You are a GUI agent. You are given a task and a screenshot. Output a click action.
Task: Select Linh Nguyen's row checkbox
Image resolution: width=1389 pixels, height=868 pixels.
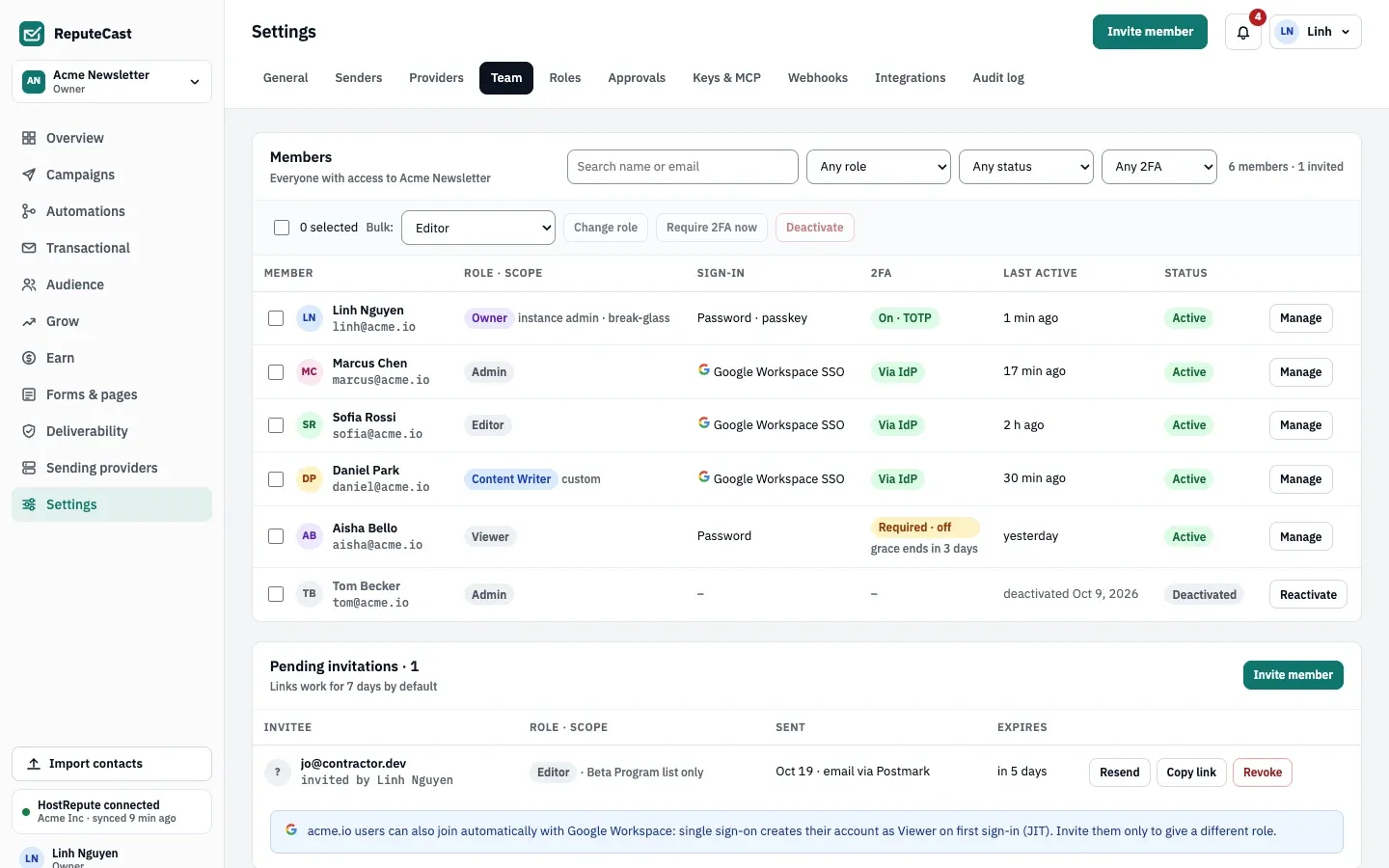click(x=276, y=318)
